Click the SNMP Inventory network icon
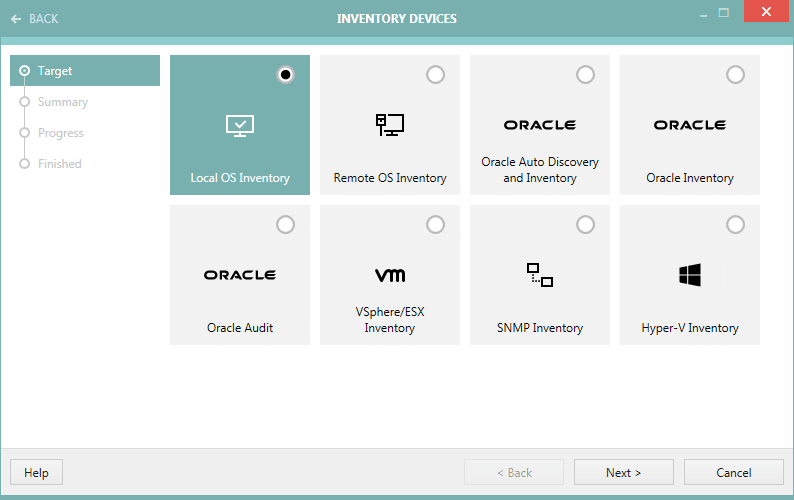Screen dimensions: 794x500 pos(540,275)
